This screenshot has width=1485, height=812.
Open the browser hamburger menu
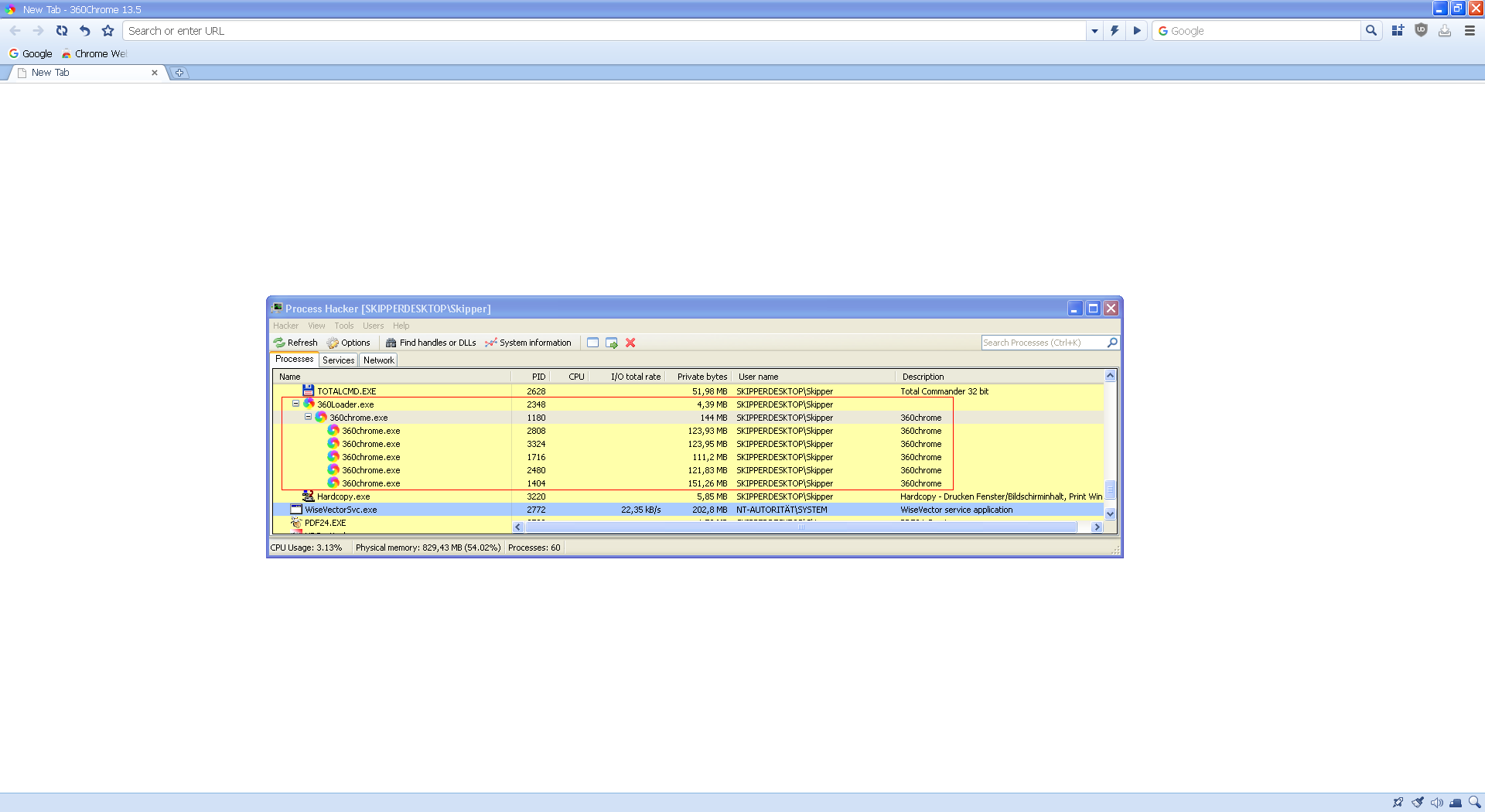coord(1470,31)
